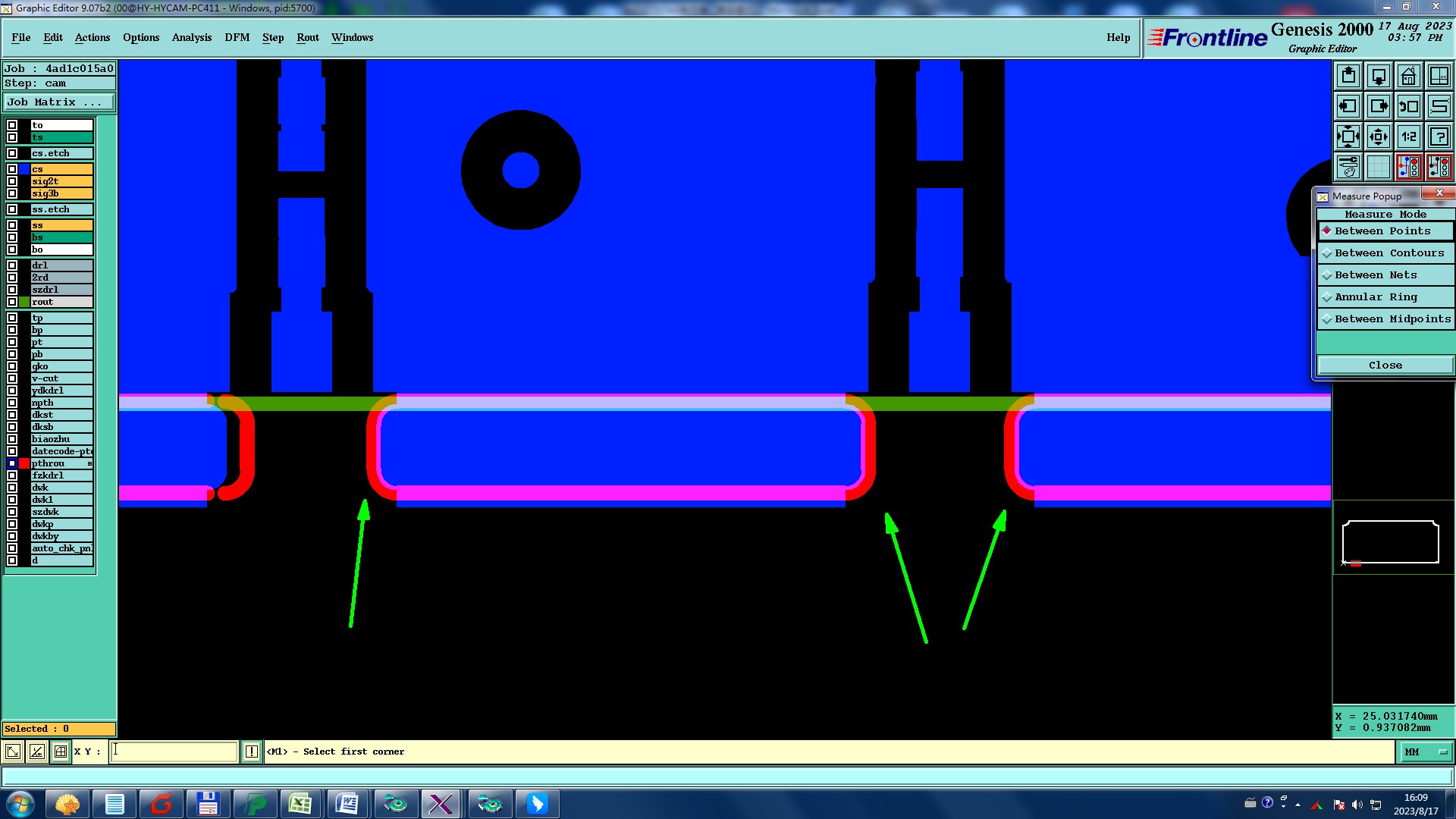This screenshot has height=819, width=1456.
Task: Select Between Contours measure mode
Action: [1389, 253]
